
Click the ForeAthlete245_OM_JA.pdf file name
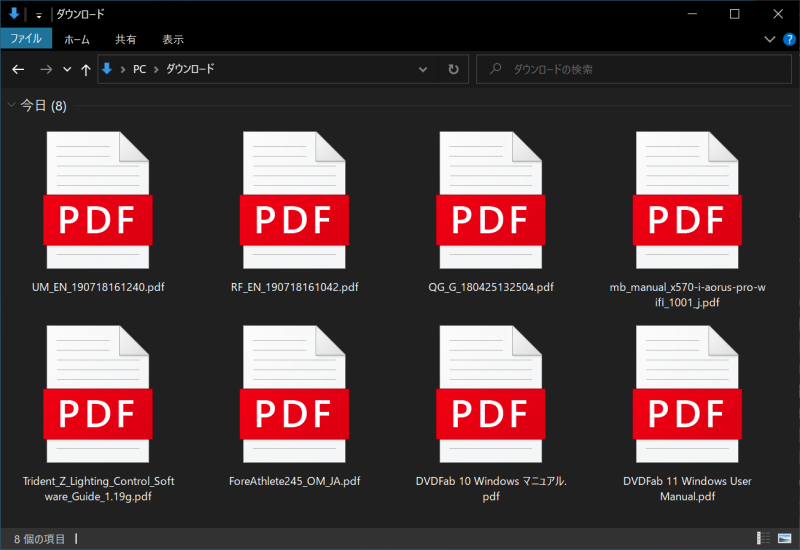tap(294, 481)
